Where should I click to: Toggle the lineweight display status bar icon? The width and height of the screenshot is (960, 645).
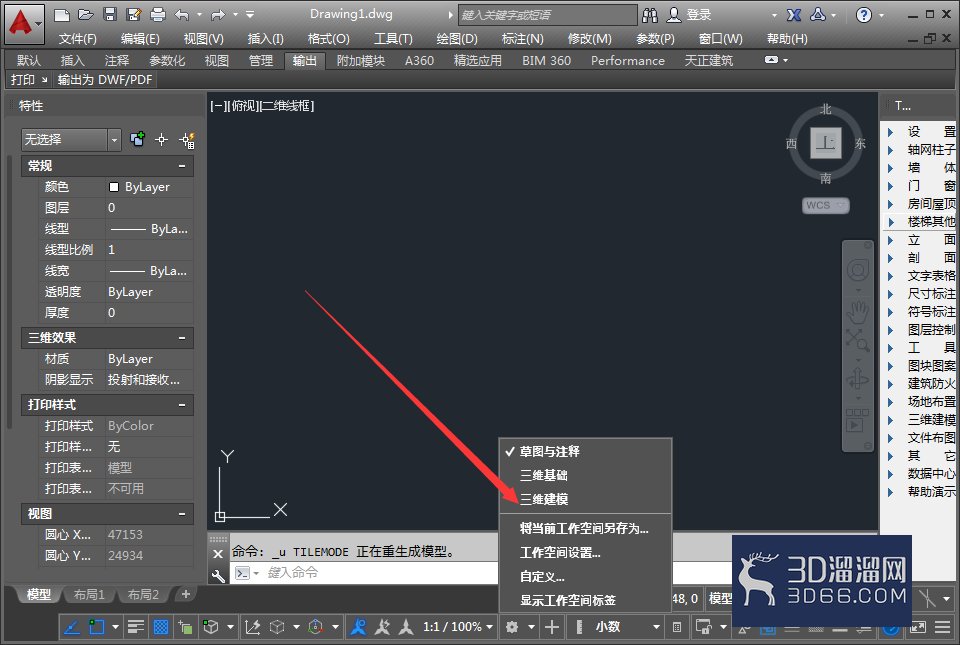(x=135, y=627)
